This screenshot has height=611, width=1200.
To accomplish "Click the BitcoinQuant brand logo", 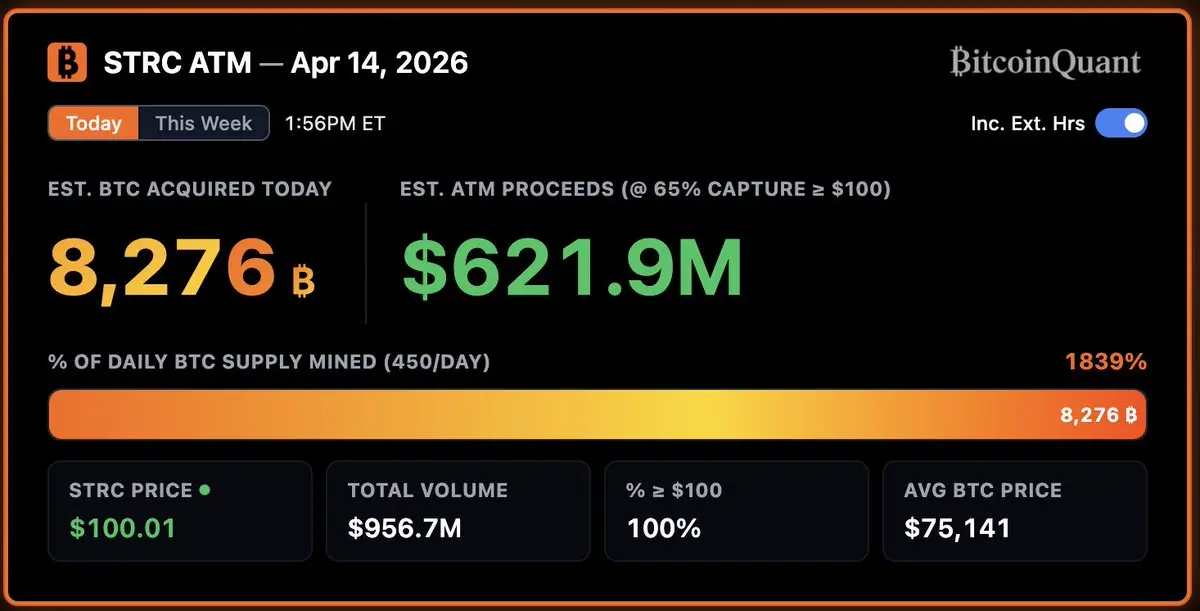I will 1045,63.
